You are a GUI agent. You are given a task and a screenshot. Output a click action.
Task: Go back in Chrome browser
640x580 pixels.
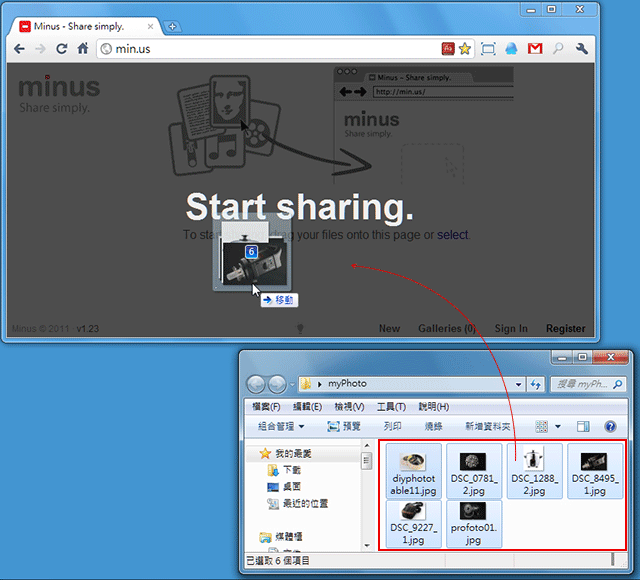click(x=19, y=49)
